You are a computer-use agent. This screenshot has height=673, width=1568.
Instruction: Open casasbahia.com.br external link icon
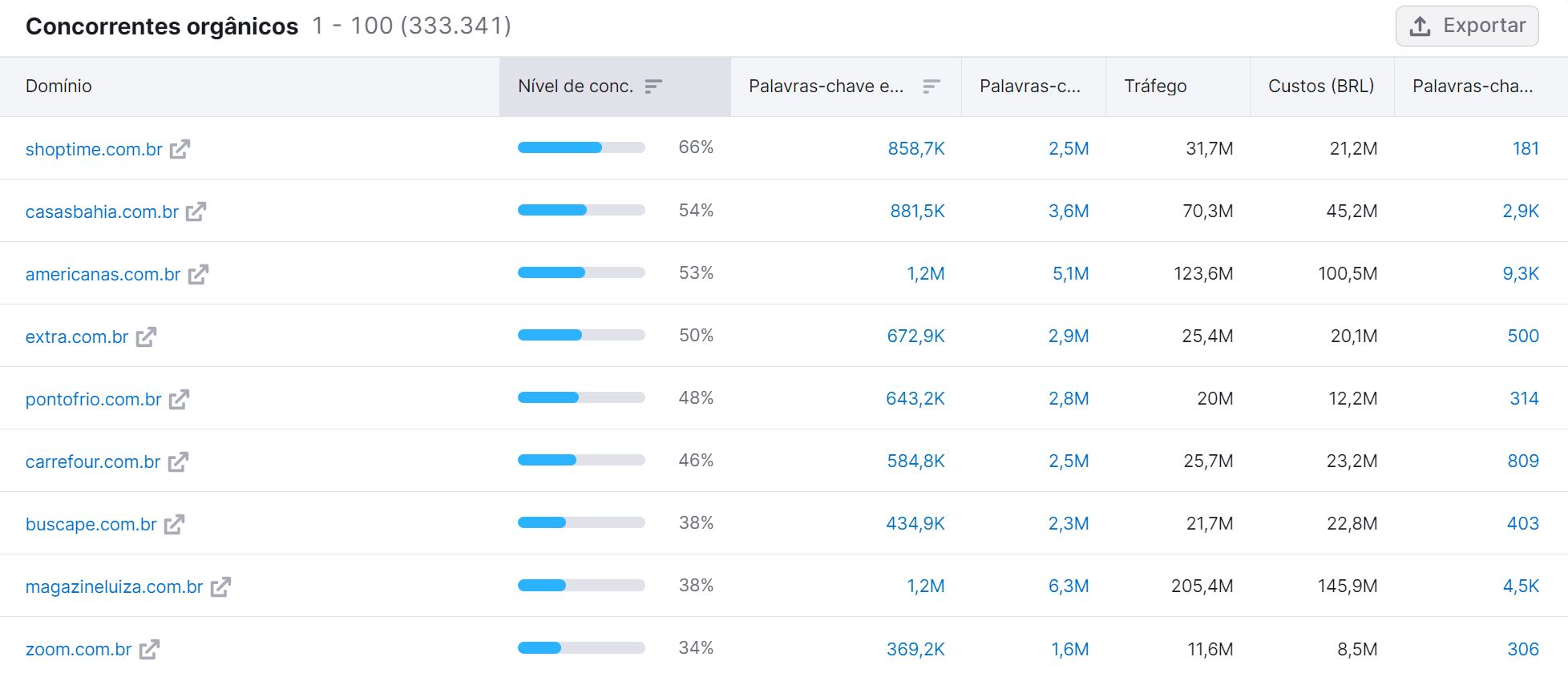(x=196, y=212)
